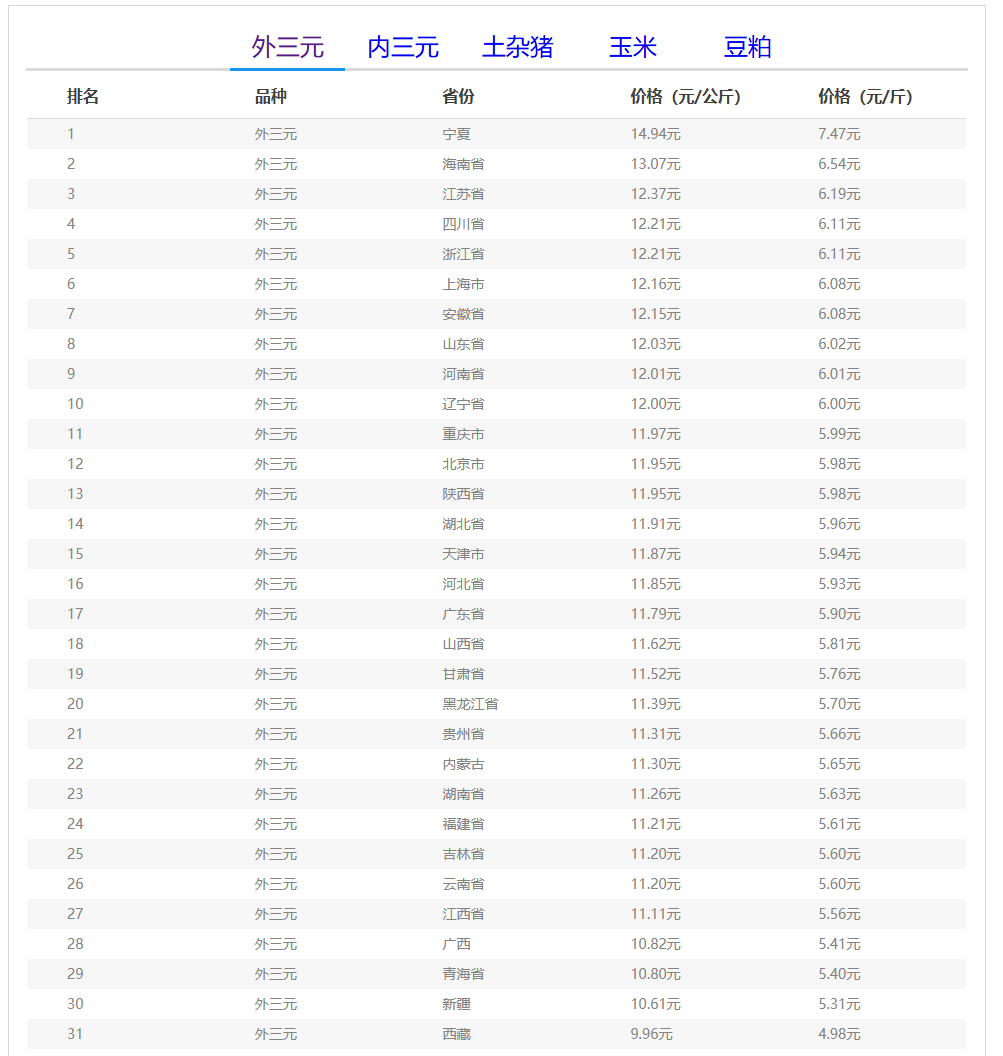Click the 价格（元/公斤） column header

(685, 97)
